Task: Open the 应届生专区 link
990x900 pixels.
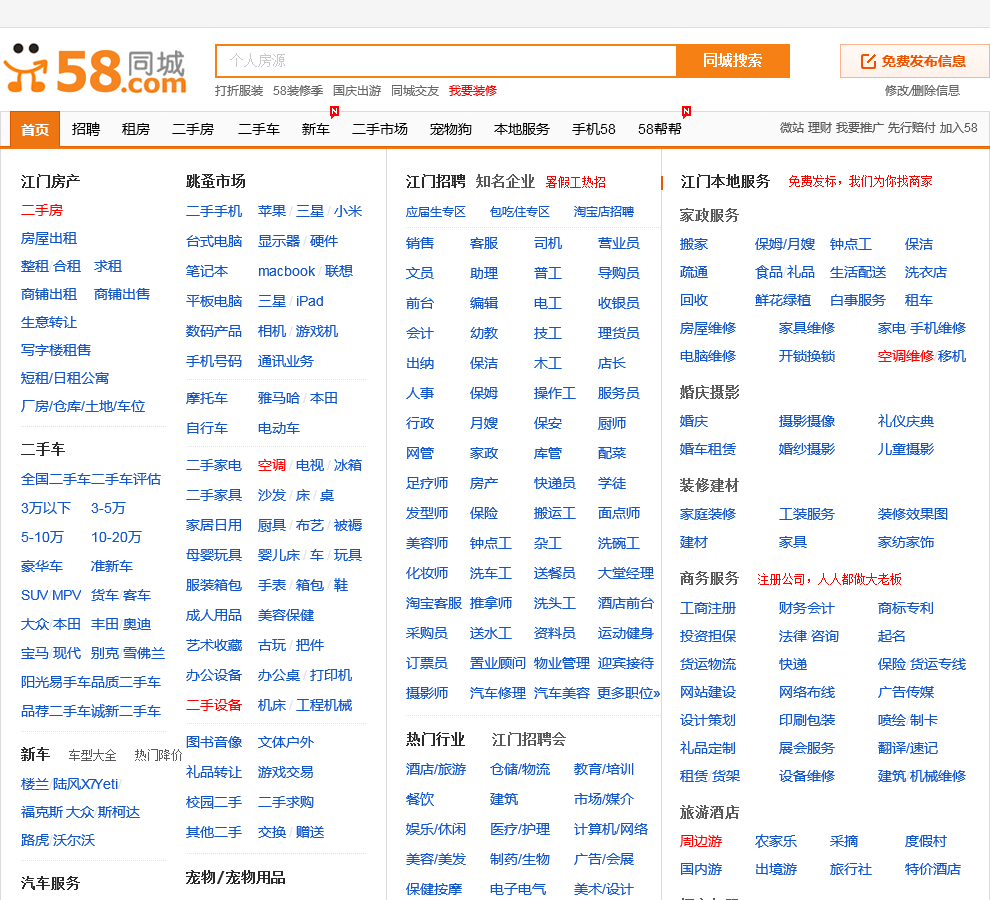Action: [x=436, y=212]
